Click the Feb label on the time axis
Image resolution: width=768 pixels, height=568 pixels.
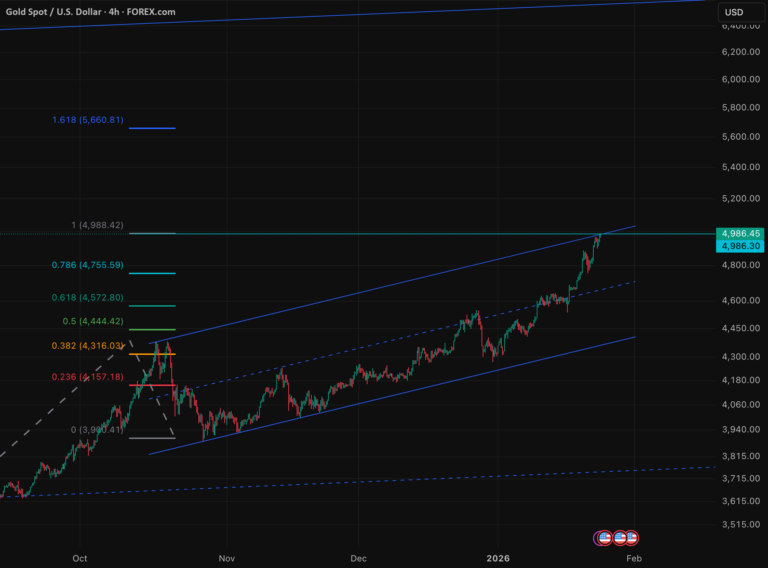point(634,558)
